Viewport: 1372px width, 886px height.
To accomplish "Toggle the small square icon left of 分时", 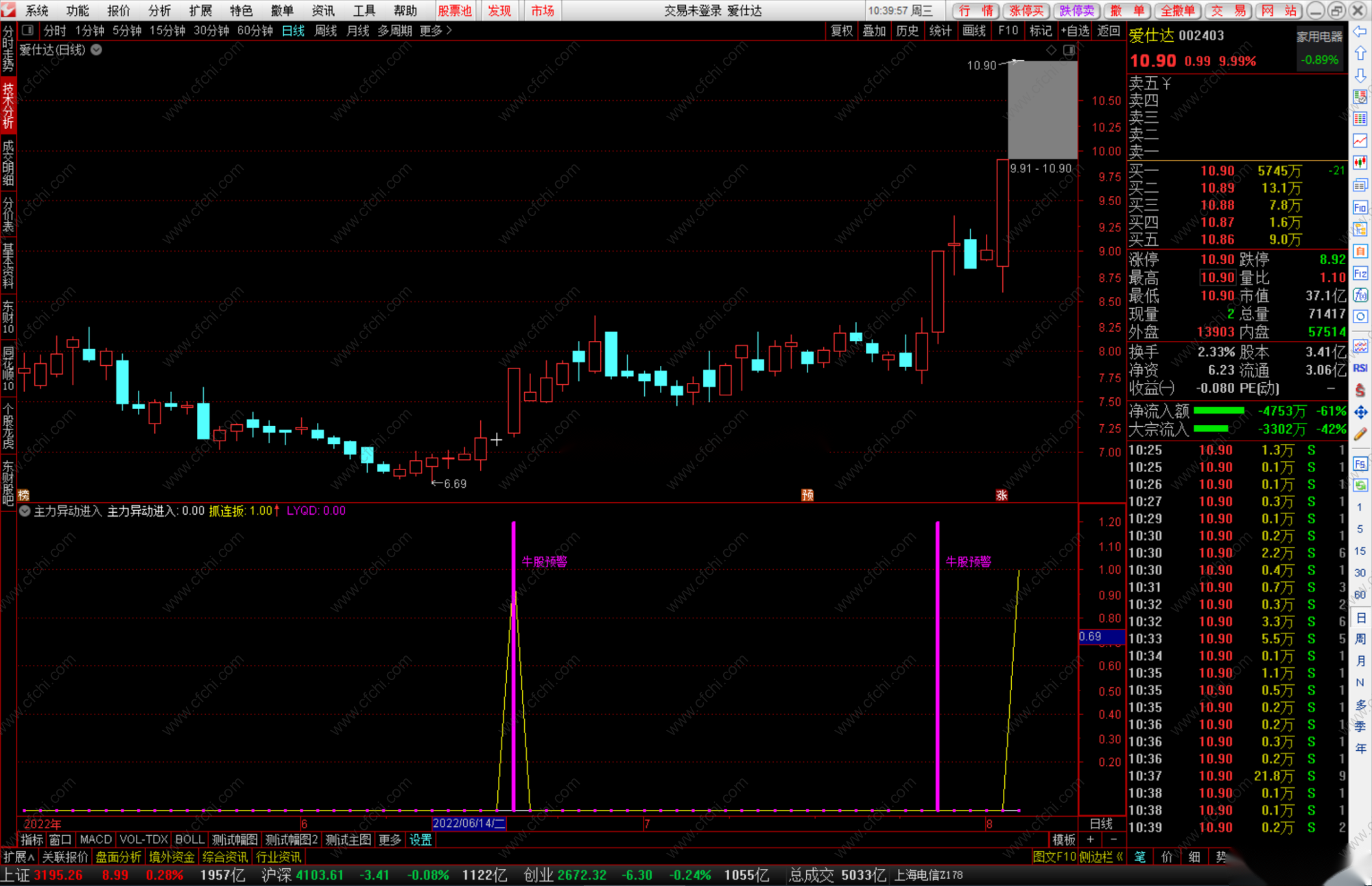I will pos(27,30).
